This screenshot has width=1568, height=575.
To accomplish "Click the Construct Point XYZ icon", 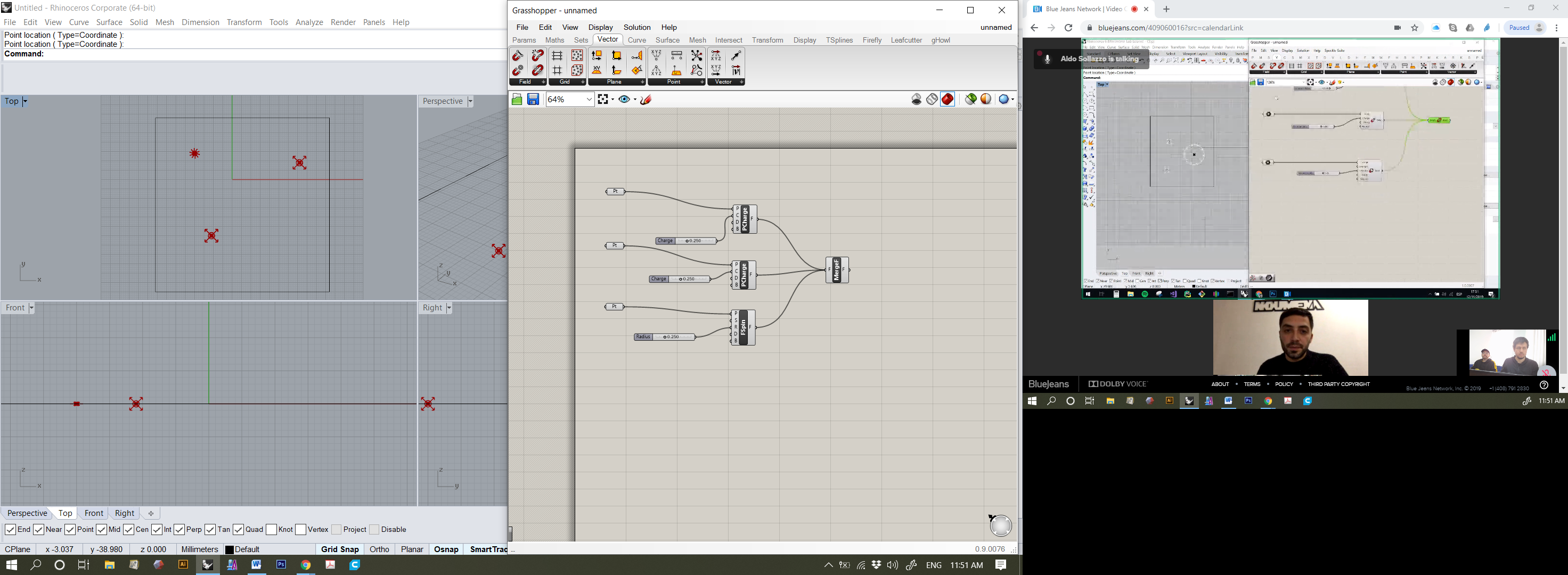I will click(656, 56).
